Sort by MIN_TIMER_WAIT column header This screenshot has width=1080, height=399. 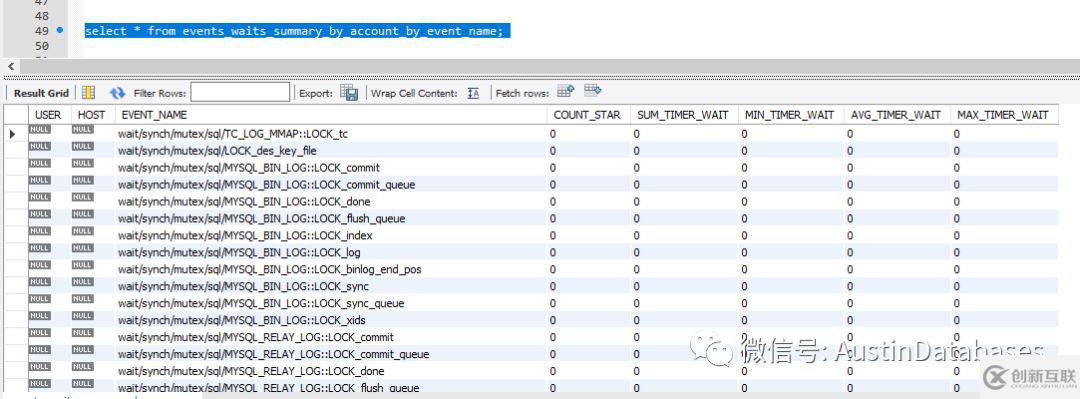pyautogui.click(x=789, y=115)
